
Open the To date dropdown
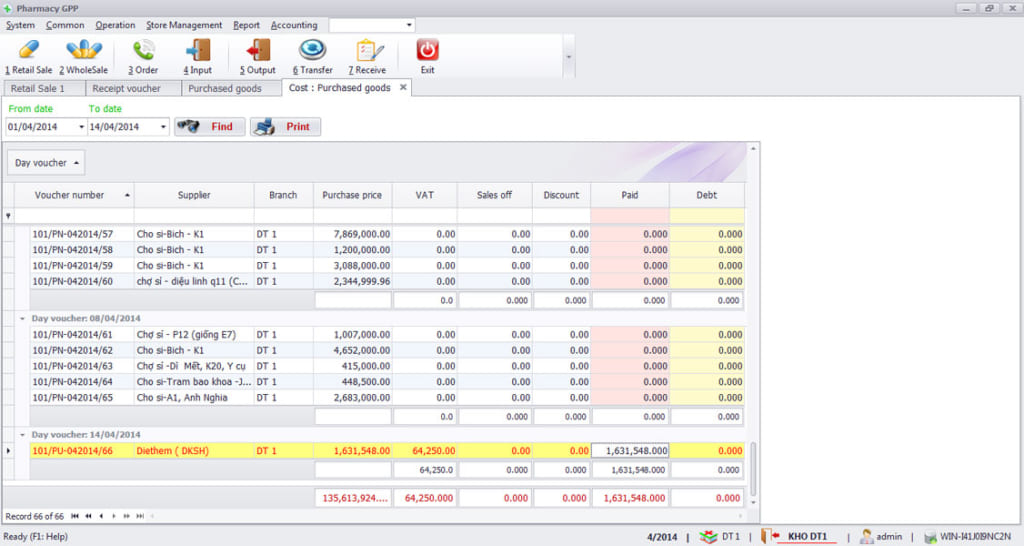pos(163,127)
